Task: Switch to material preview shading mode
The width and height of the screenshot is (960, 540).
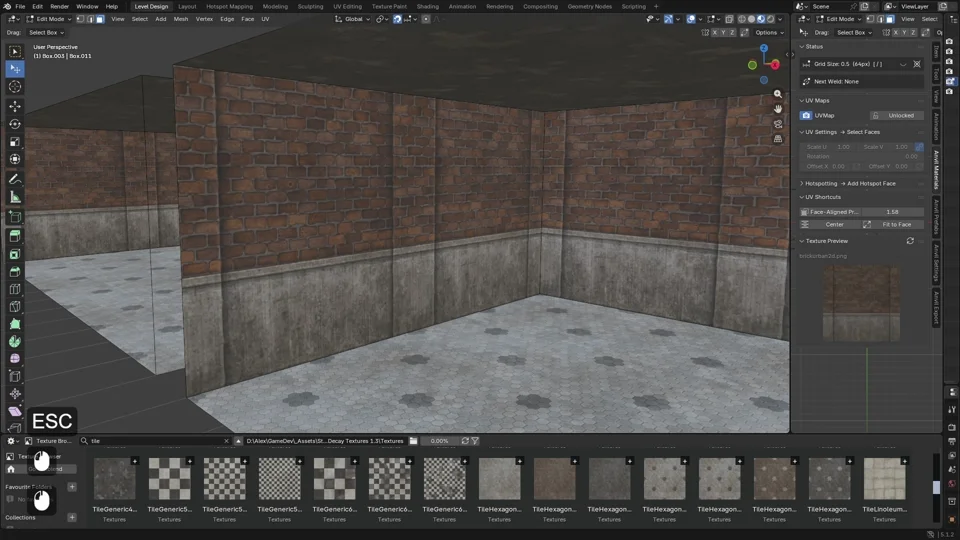Action: point(761,19)
